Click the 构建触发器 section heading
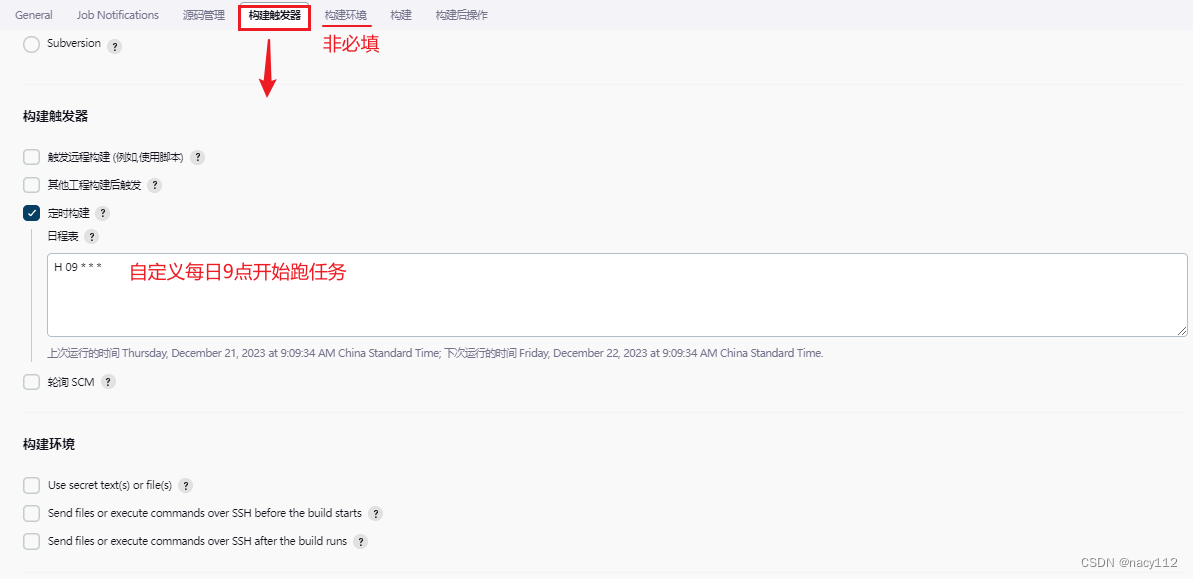This screenshot has height=579, width=1193. click(x=56, y=116)
